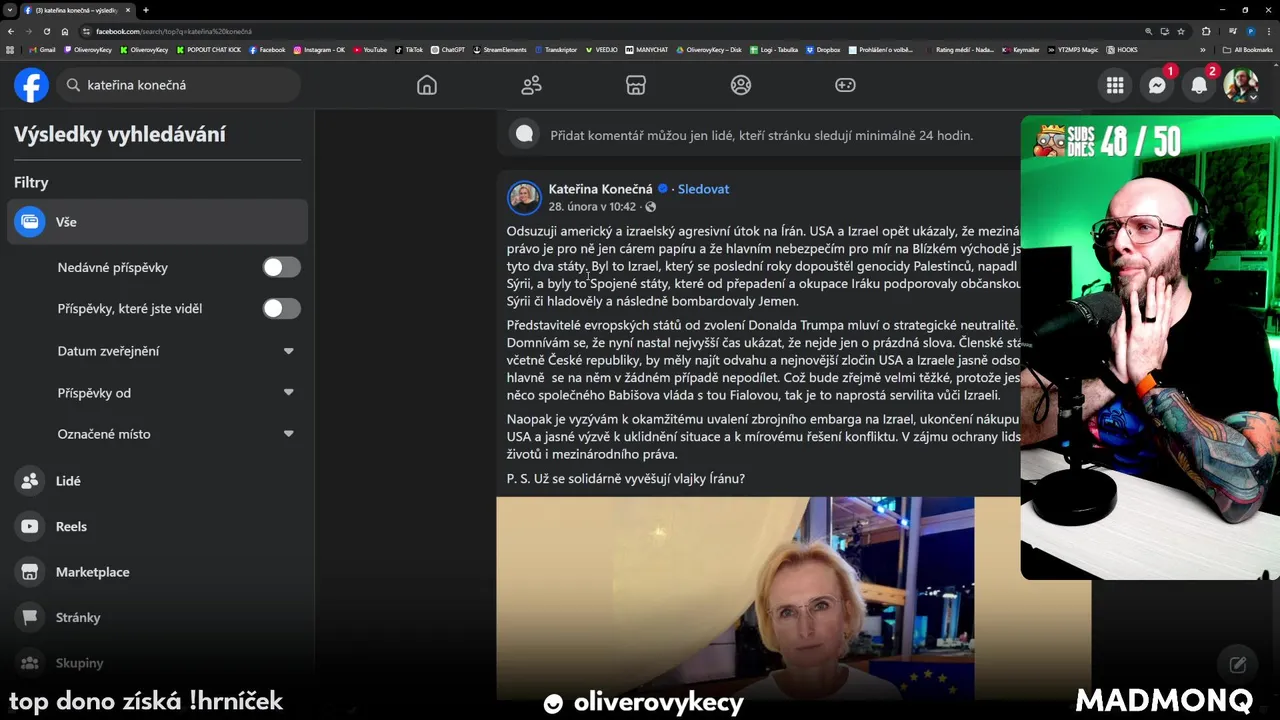Open the Gaming icon in top navigation
Viewport: 1280px width, 720px height.
tap(845, 85)
